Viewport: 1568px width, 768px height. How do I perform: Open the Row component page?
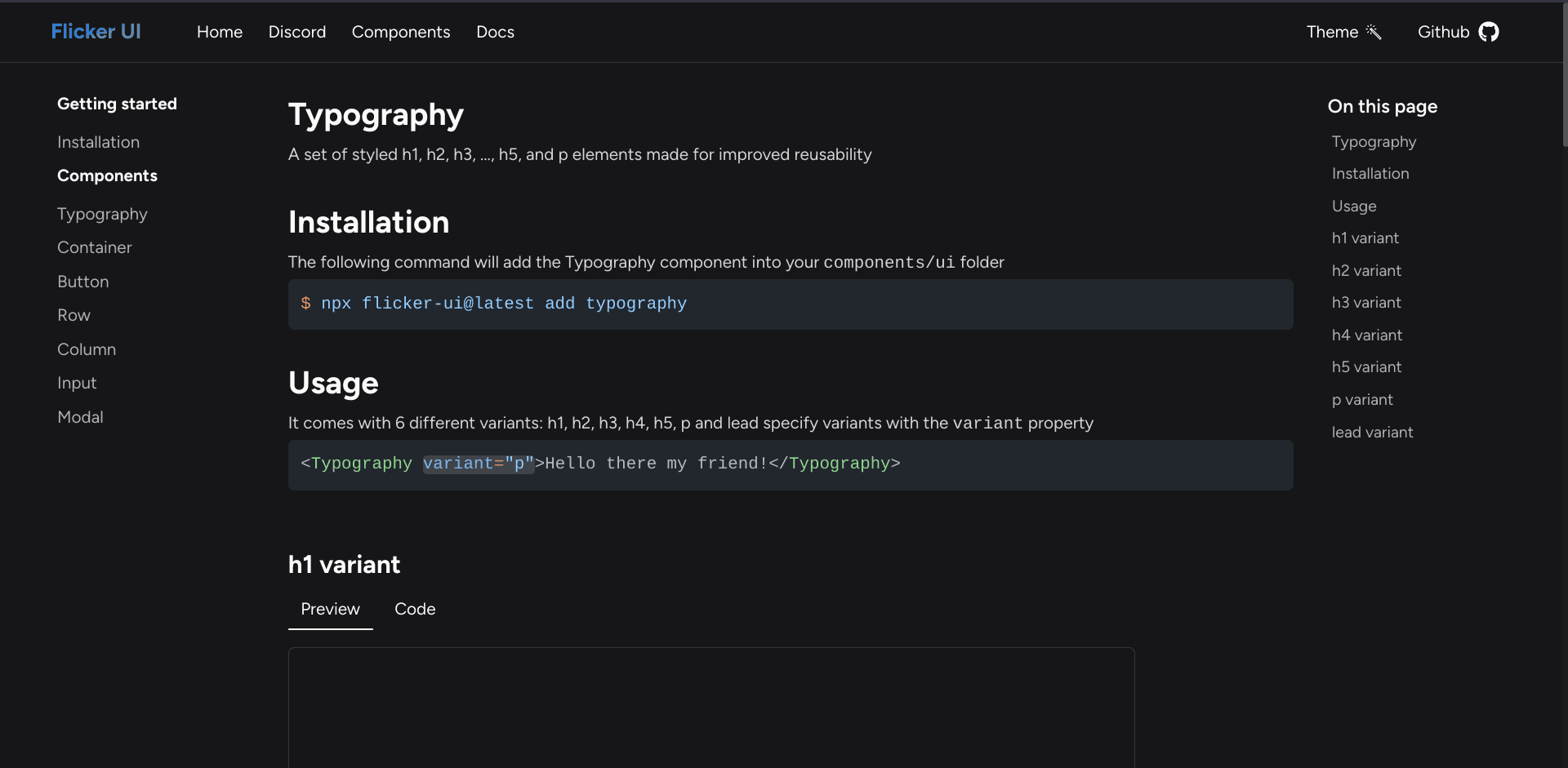click(x=73, y=315)
